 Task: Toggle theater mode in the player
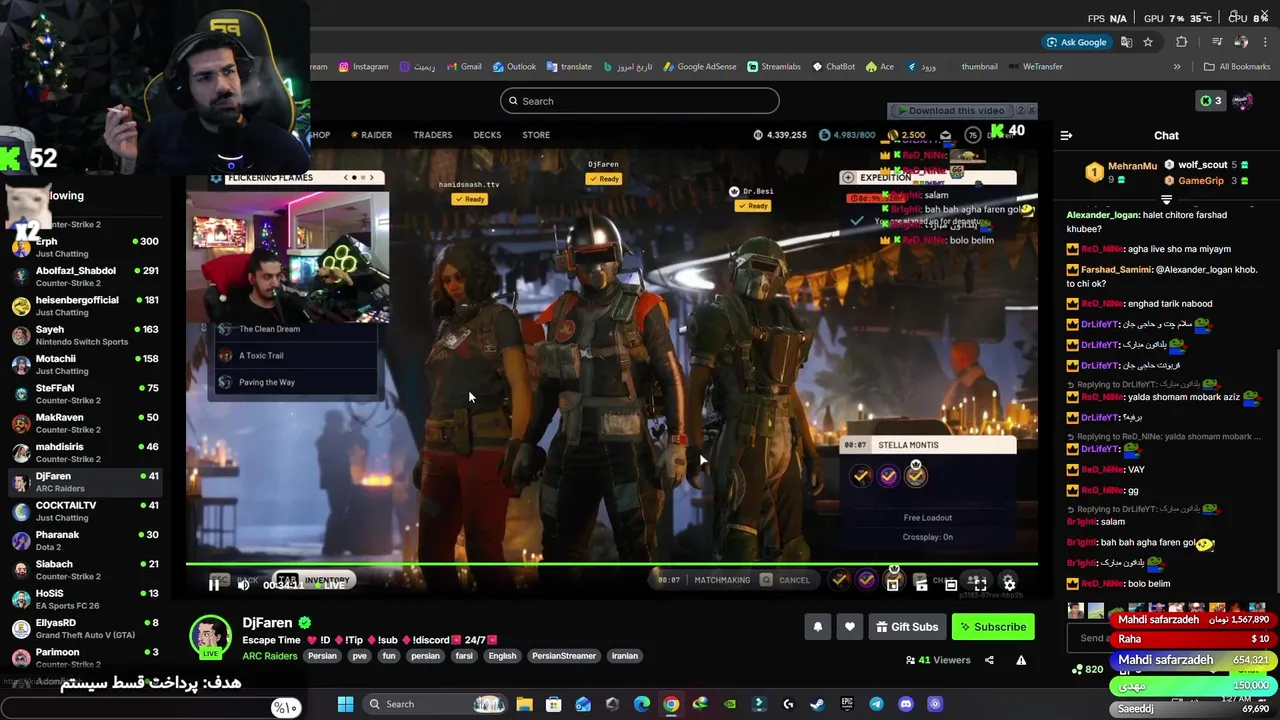951,584
